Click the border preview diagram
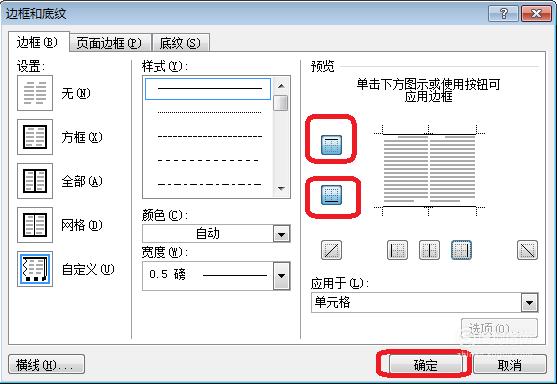 (429, 170)
